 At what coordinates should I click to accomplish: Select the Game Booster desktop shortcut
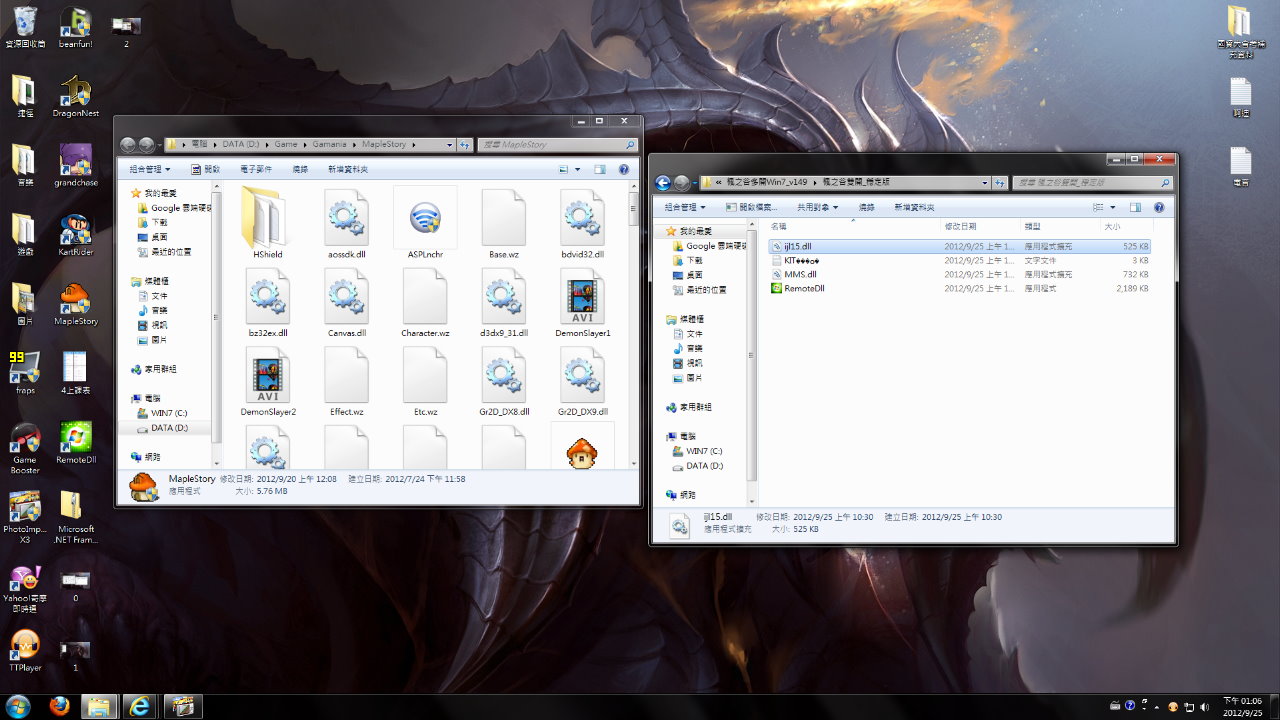25,448
